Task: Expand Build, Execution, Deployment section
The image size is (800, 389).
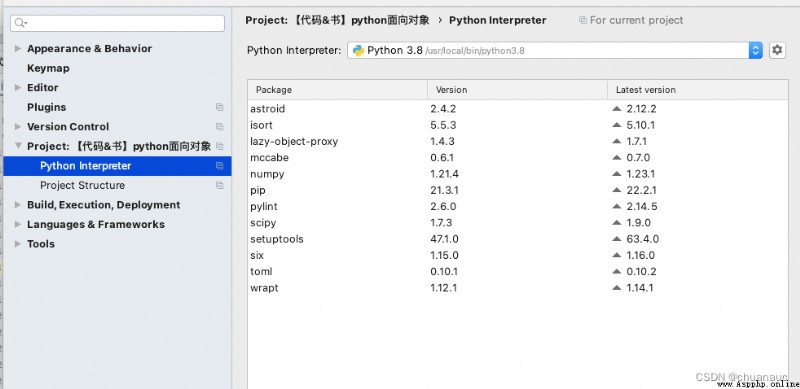Action: click(x=18, y=205)
